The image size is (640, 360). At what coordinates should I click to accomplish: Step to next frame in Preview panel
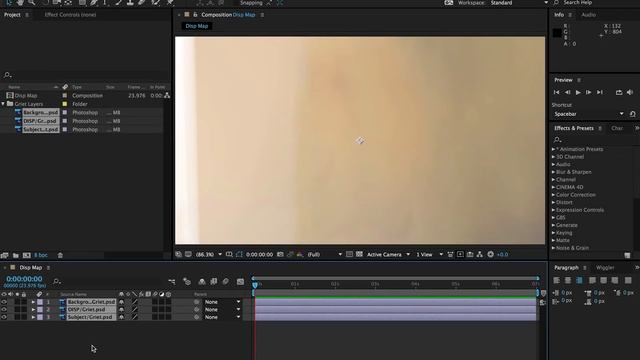(589, 93)
